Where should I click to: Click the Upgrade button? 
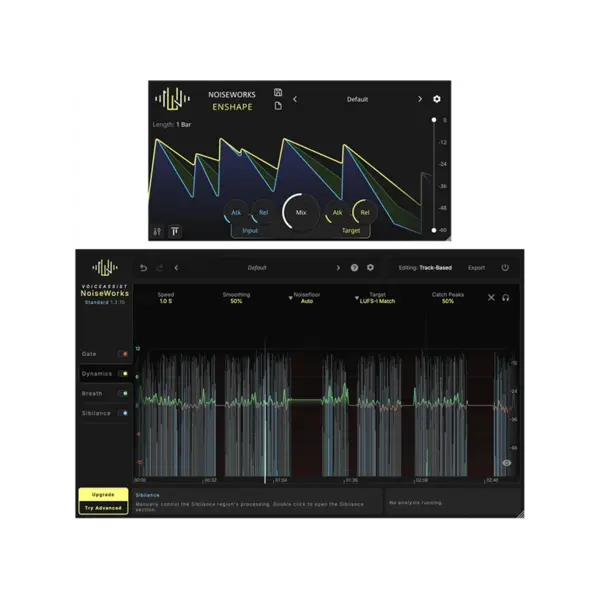pyautogui.click(x=103, y=494)
